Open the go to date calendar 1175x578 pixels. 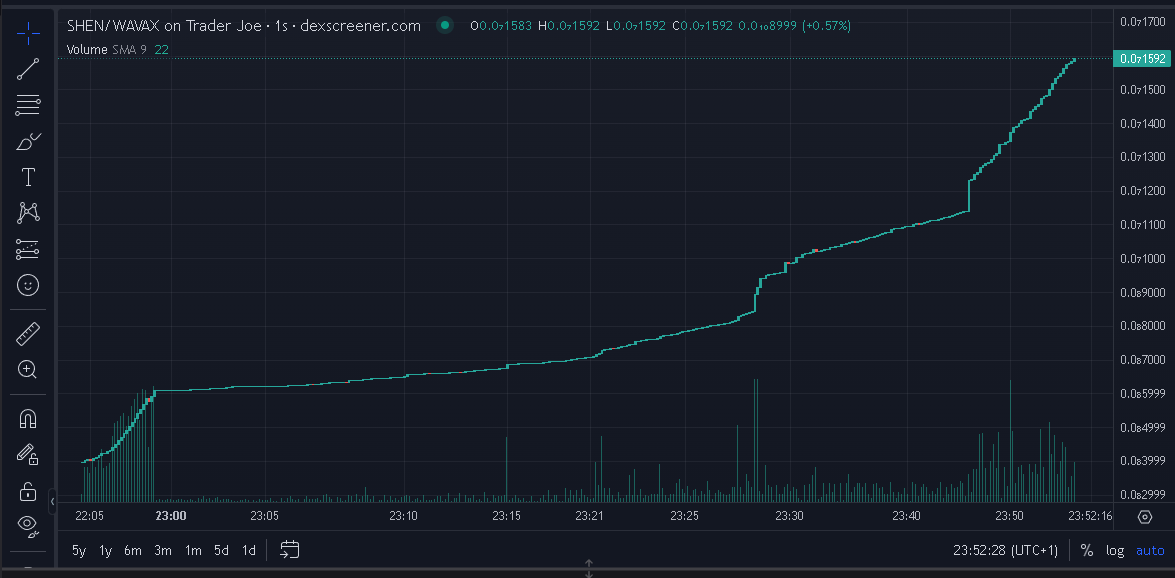coord(290,550)
